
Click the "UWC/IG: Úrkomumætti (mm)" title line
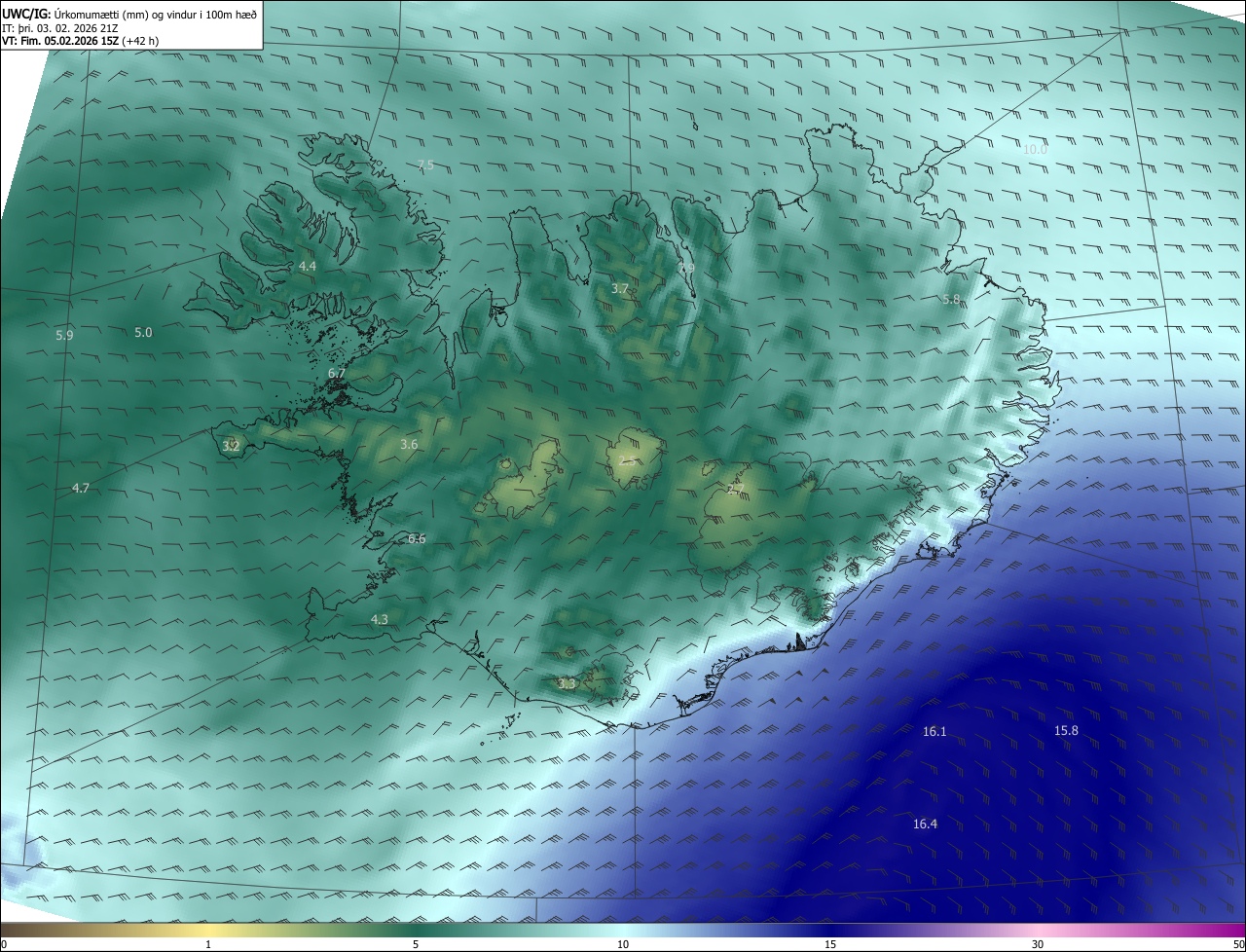129,13
